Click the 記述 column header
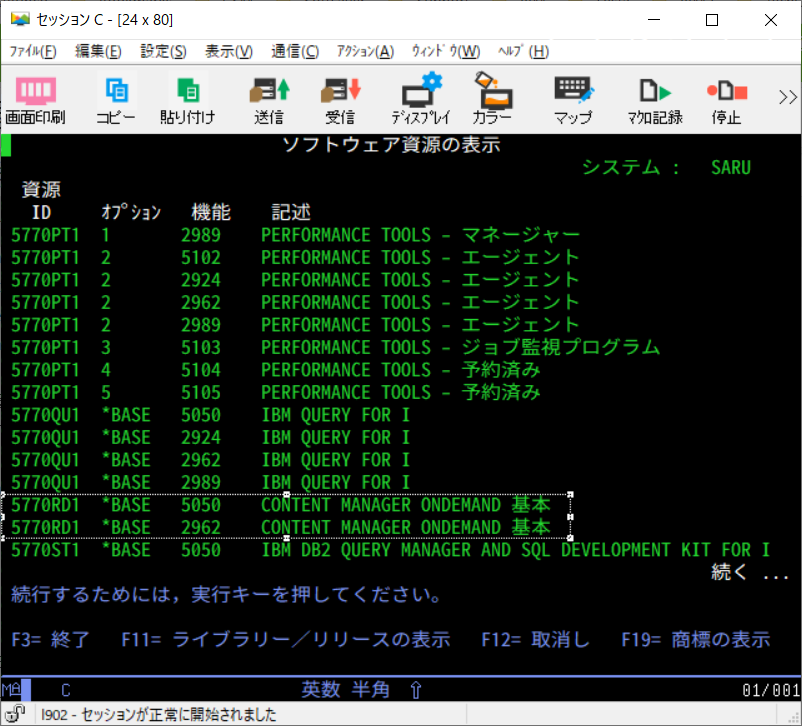The image size is (802, 726). (291, 212)
